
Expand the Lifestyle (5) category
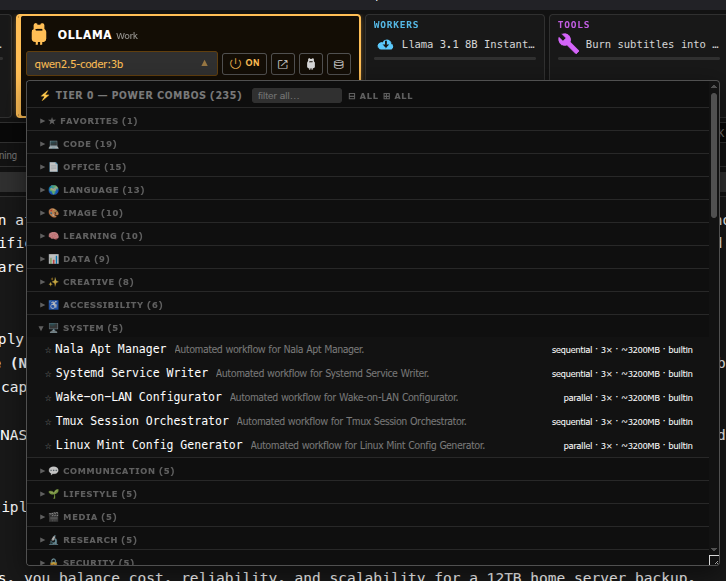368,494
